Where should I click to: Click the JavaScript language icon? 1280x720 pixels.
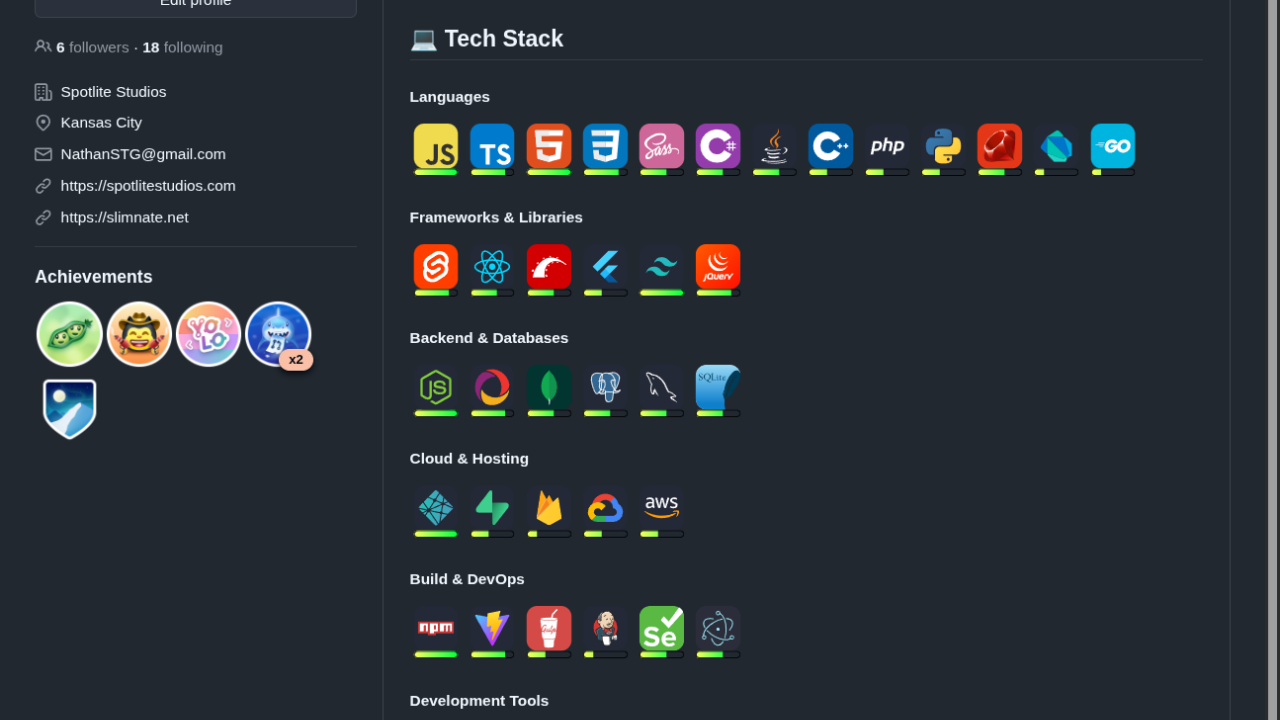(x=435, y=146)
